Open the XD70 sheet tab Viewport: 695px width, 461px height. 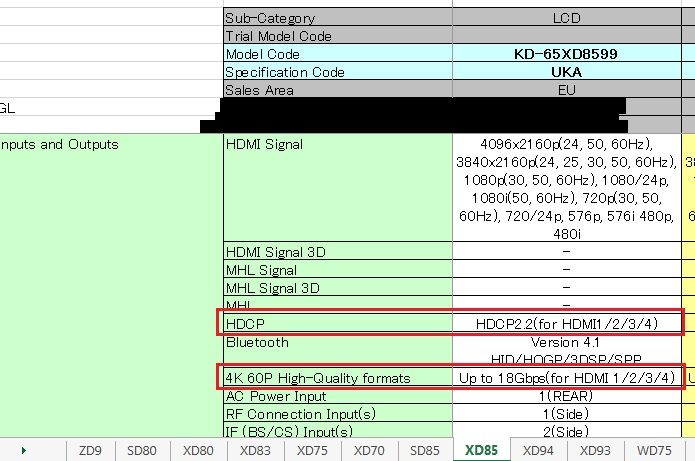click(x=369, y=450)
